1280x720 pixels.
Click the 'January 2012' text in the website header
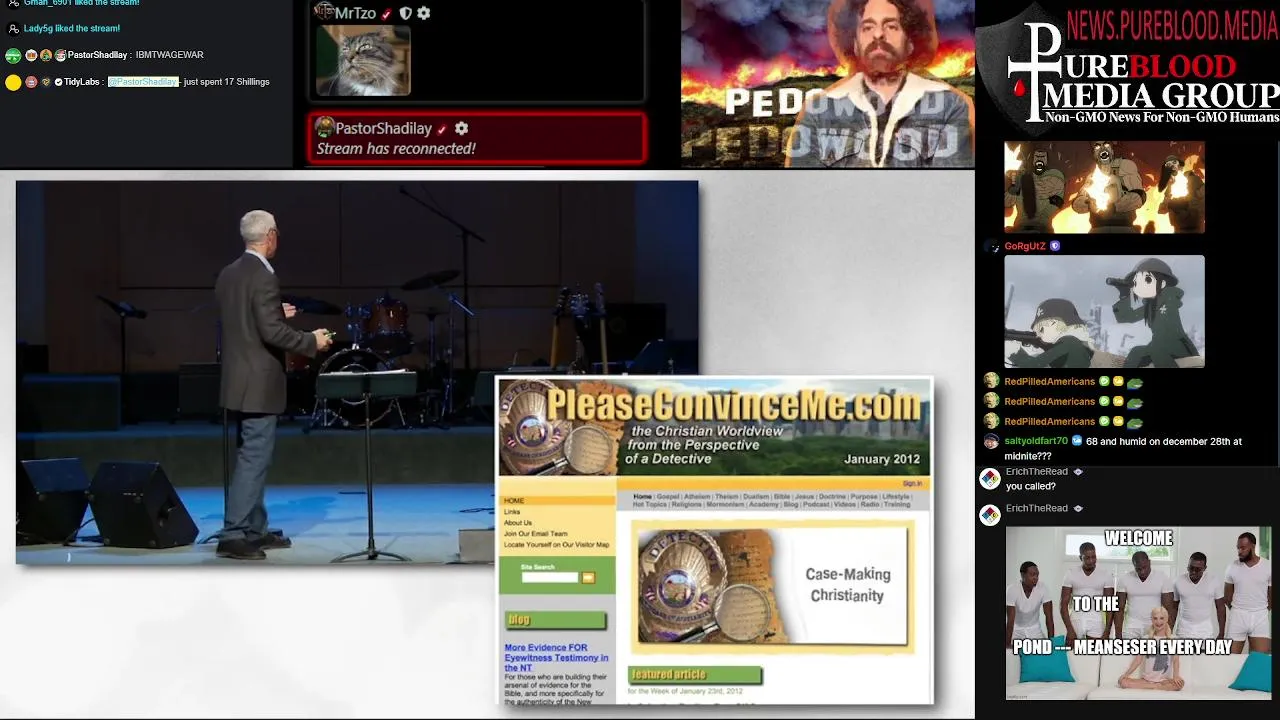click(881, 459)
